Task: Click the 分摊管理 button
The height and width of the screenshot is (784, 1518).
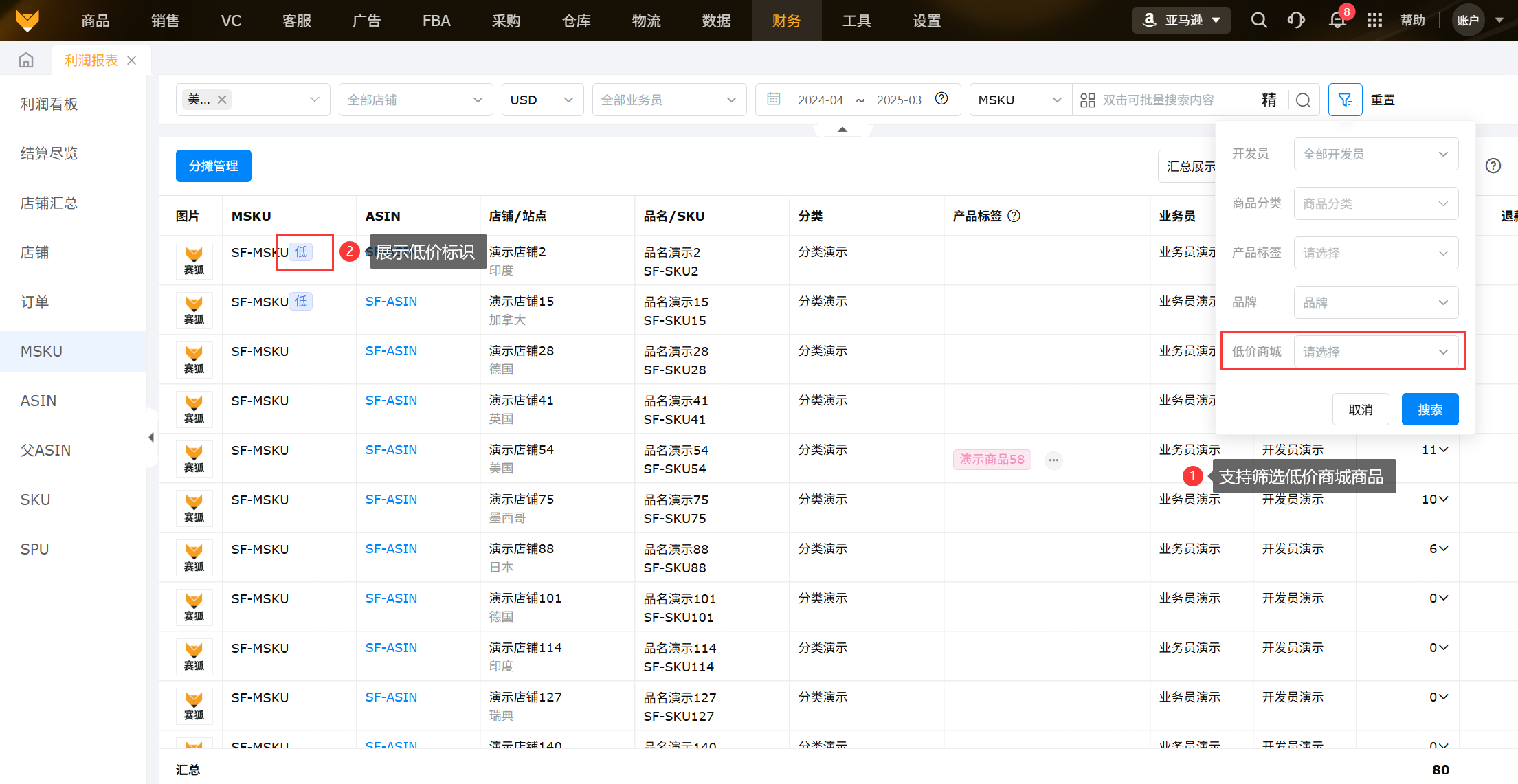Action: 213,166
